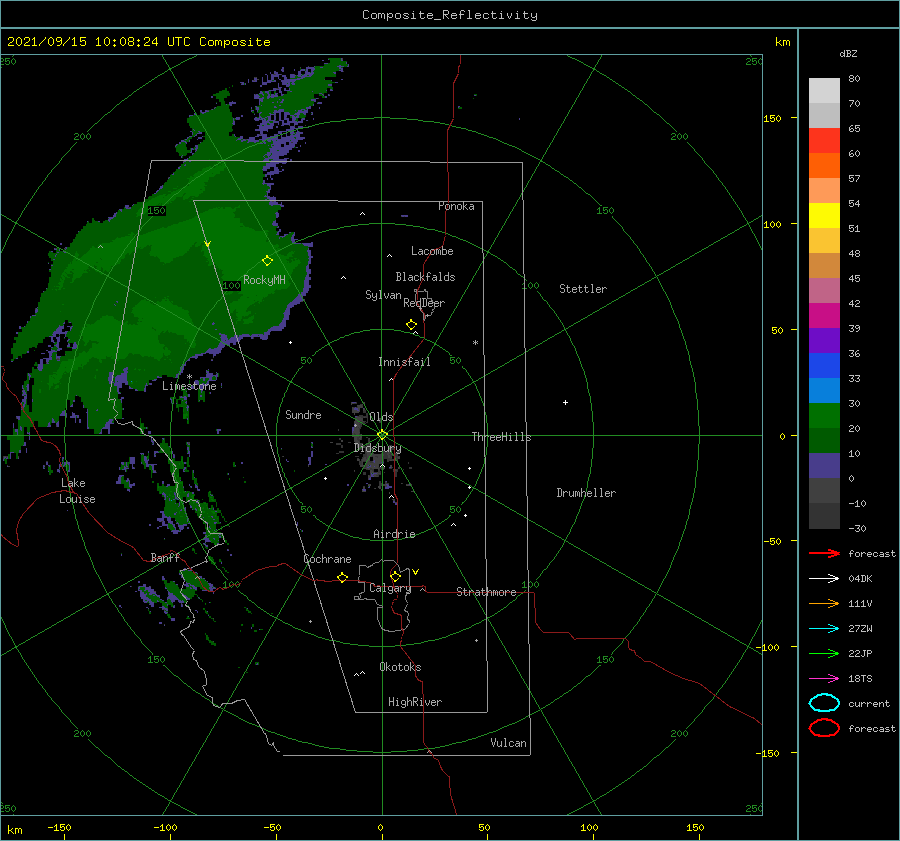Click the 18TS legend text

[x=860, y=679]
